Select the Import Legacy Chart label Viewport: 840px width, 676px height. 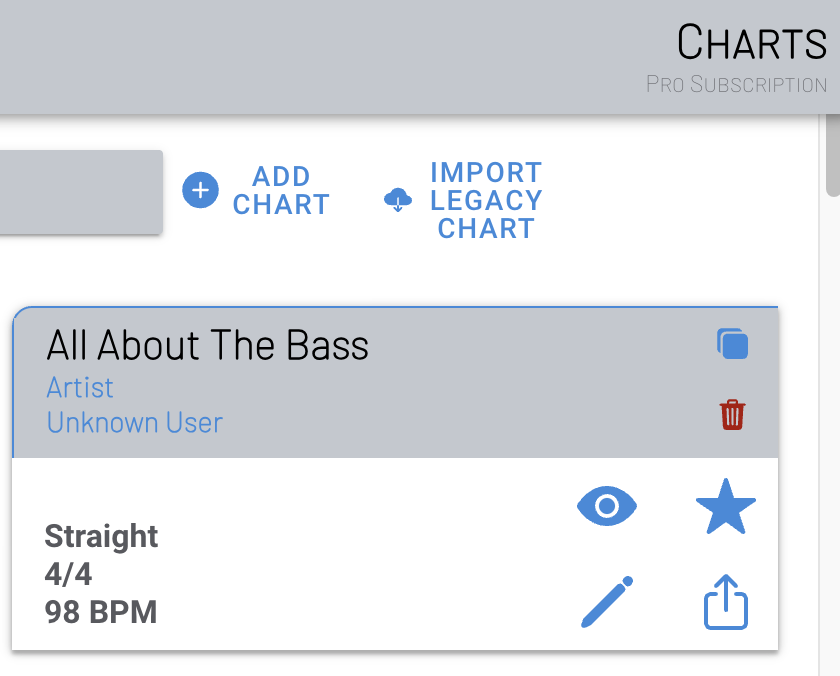coord(486,200)
